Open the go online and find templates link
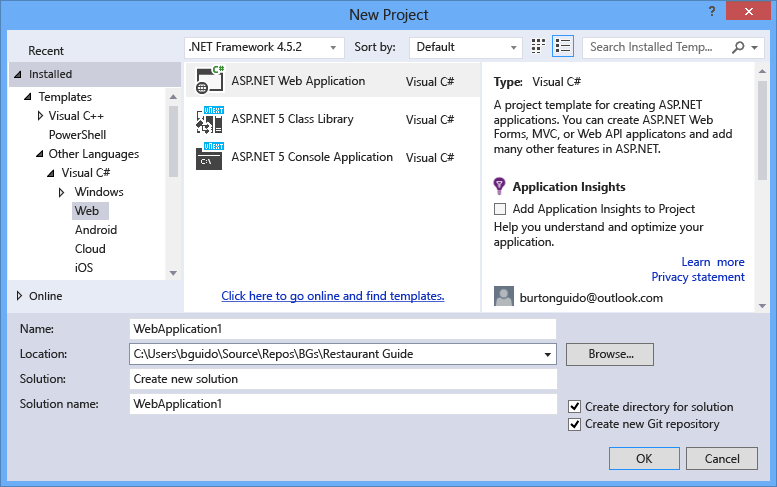777x487 pixels. (333, 296)
